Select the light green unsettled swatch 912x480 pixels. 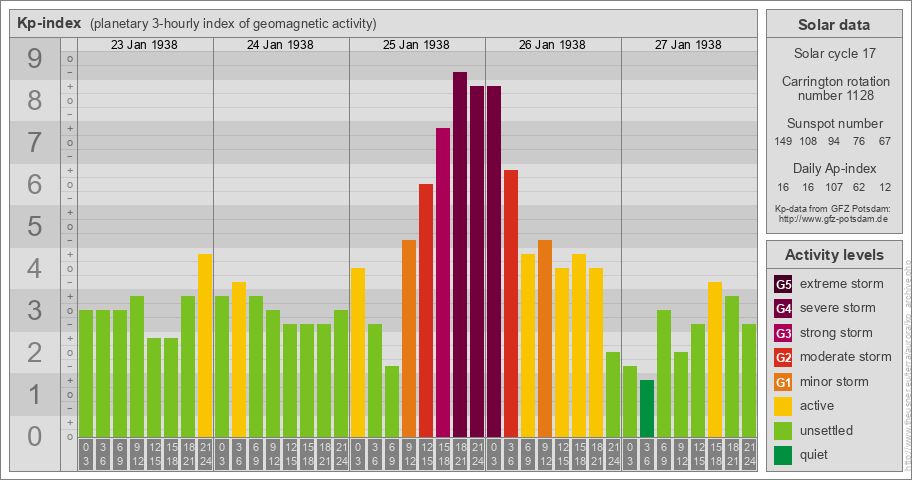pyautogui.click(x=783, y=430)
